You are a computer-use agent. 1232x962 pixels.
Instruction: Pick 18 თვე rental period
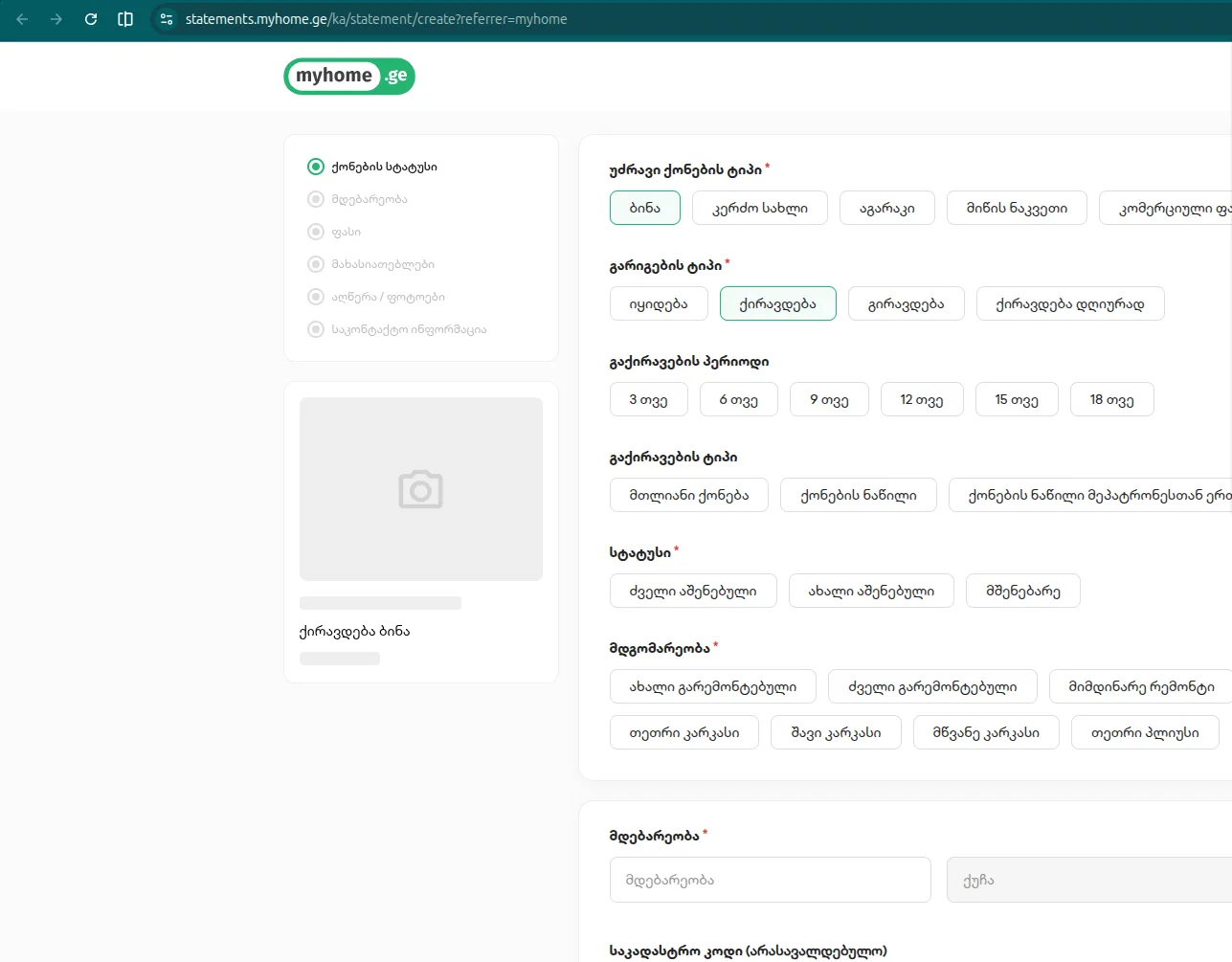point(1112,399)
